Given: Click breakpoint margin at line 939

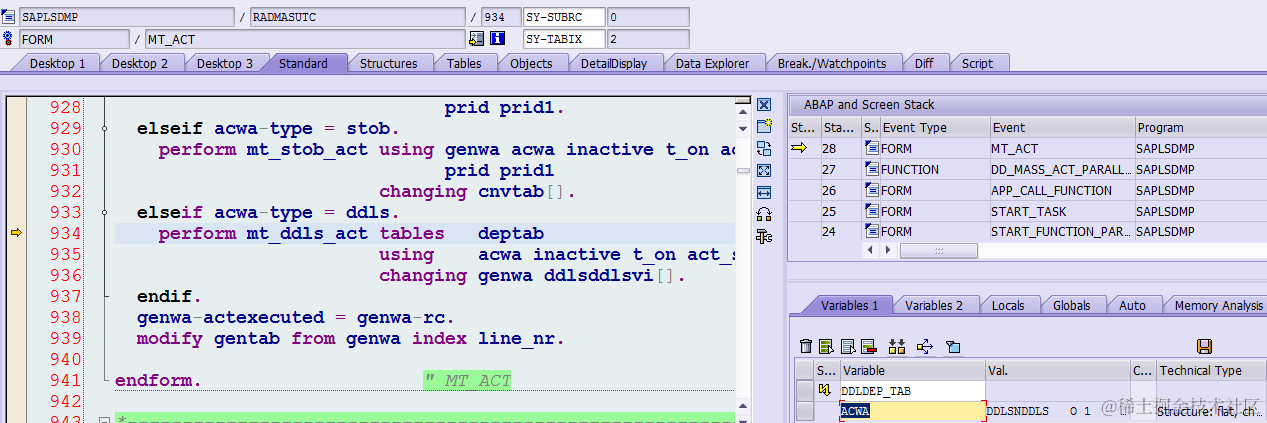Looking at the screenshot, I should 15,339.
